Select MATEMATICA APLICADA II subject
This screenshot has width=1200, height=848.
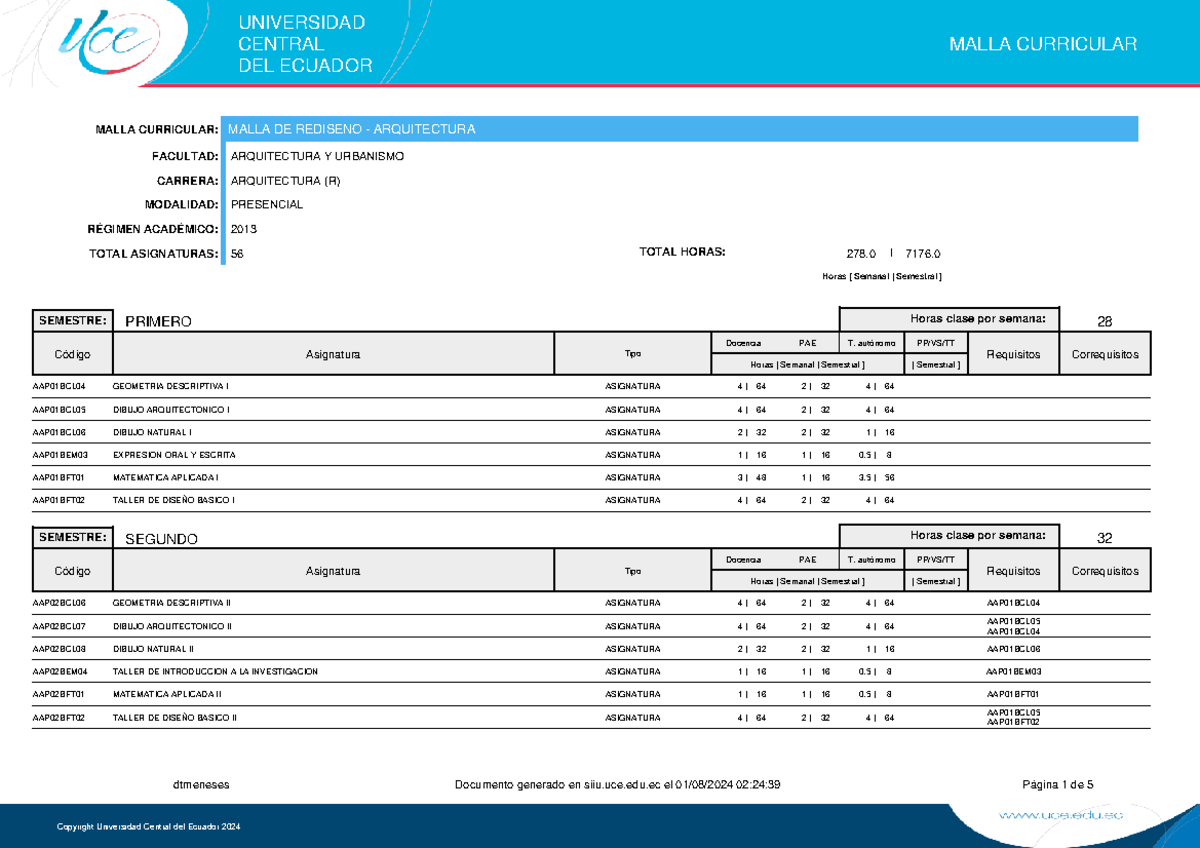click(x=167, y=694)
